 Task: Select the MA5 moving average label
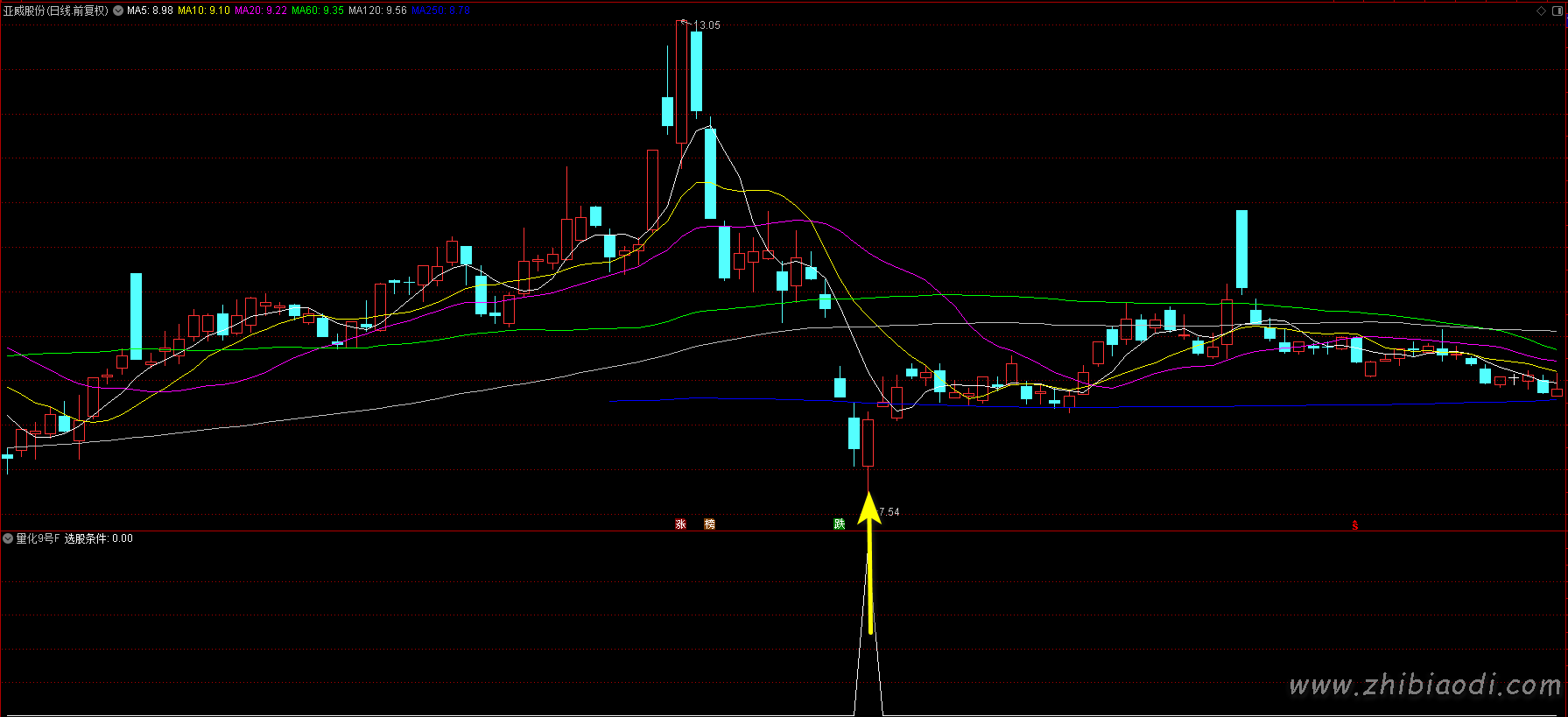pyautogui.click(x=150, y=11)
